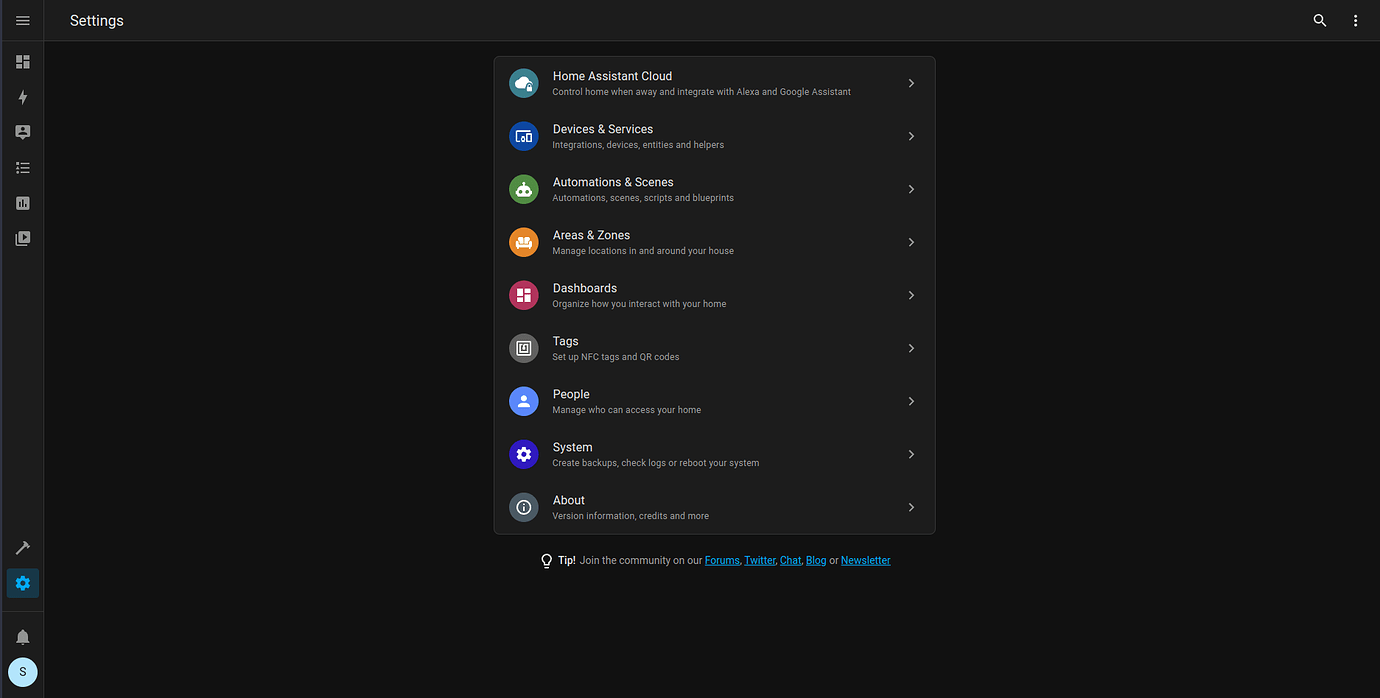Open the Blog link in the tip
Screen dimensions: 1380x698
point(816,560)
